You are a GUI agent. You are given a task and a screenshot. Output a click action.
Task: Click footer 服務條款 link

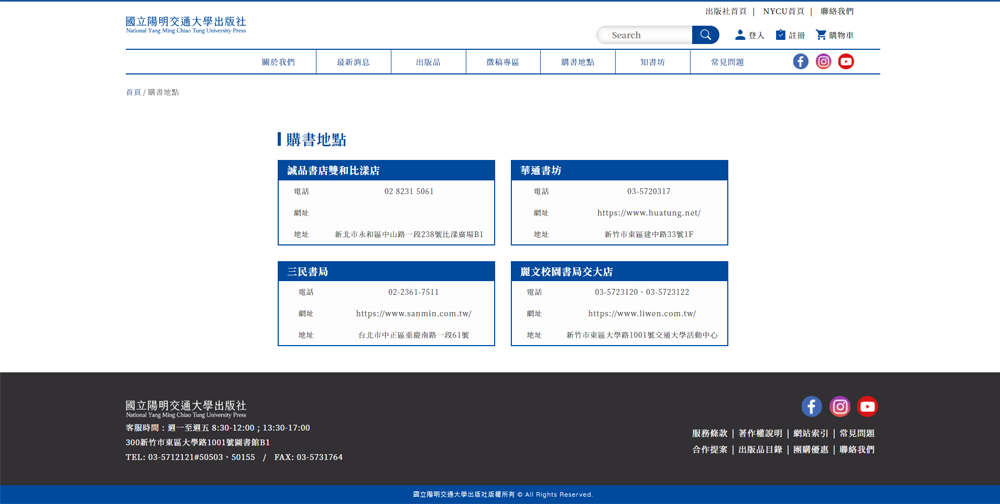pyautogui.click(x=709, y=433)
